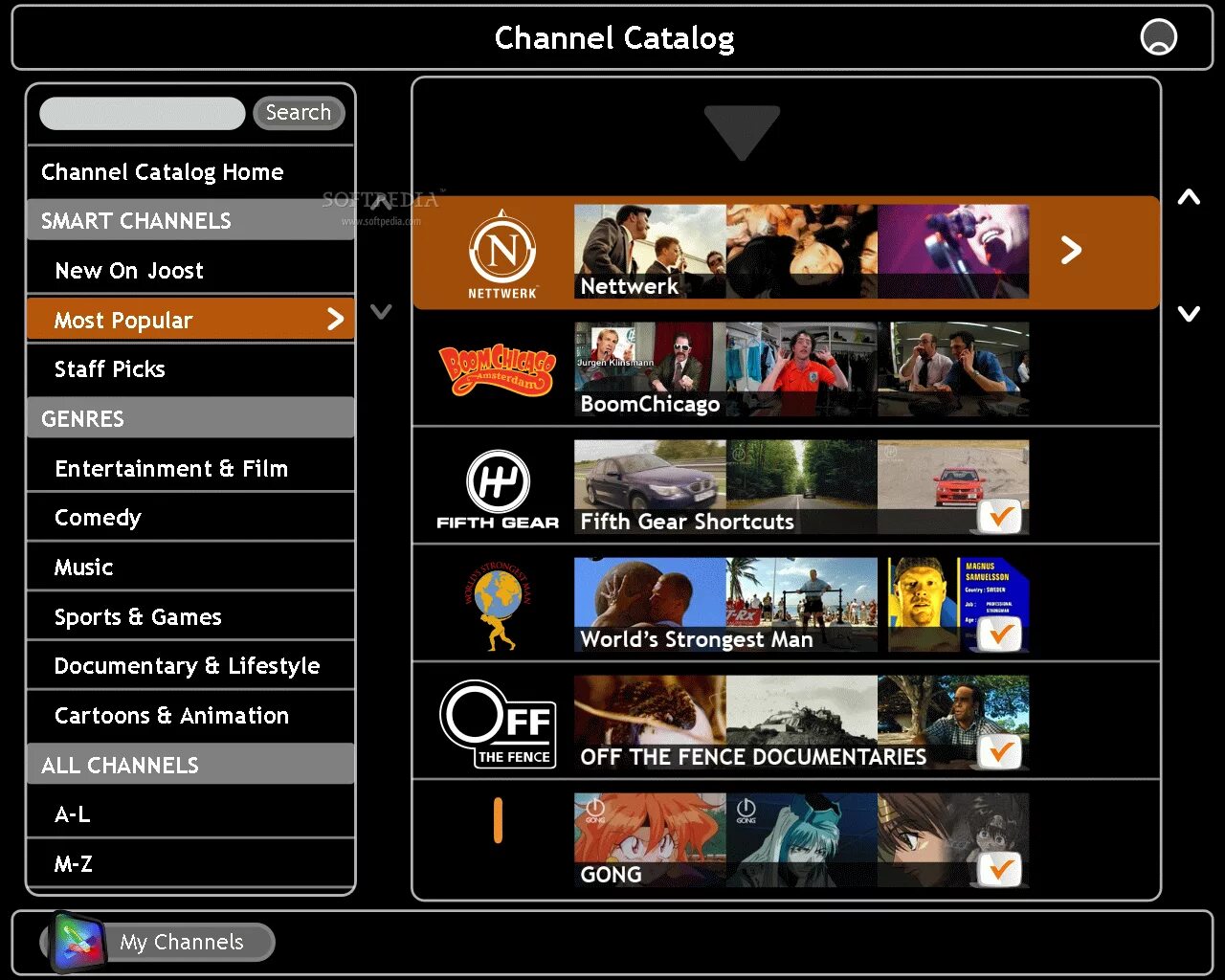The height and width of the screenshot is (980, 1225).
Task: Show channels A-L
Action: coord(190,813)
